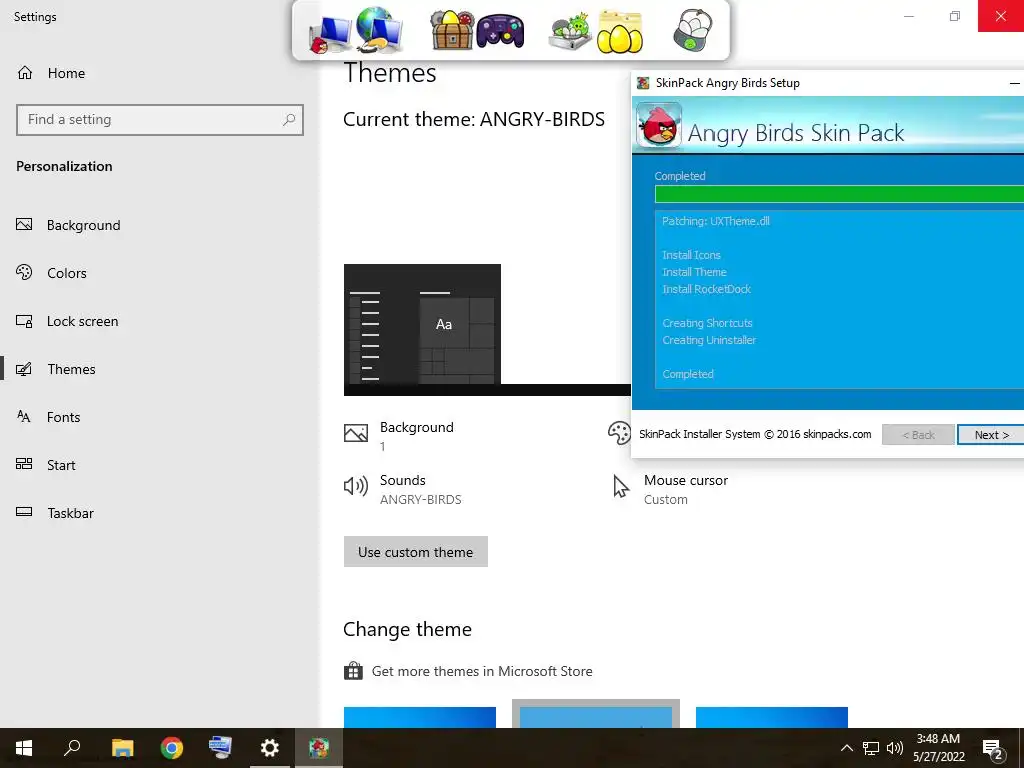Viewport: 1024px width, 768px height.
Task: Click the Home icon in Settings sidebar
Action: click(x=25, y=72)
